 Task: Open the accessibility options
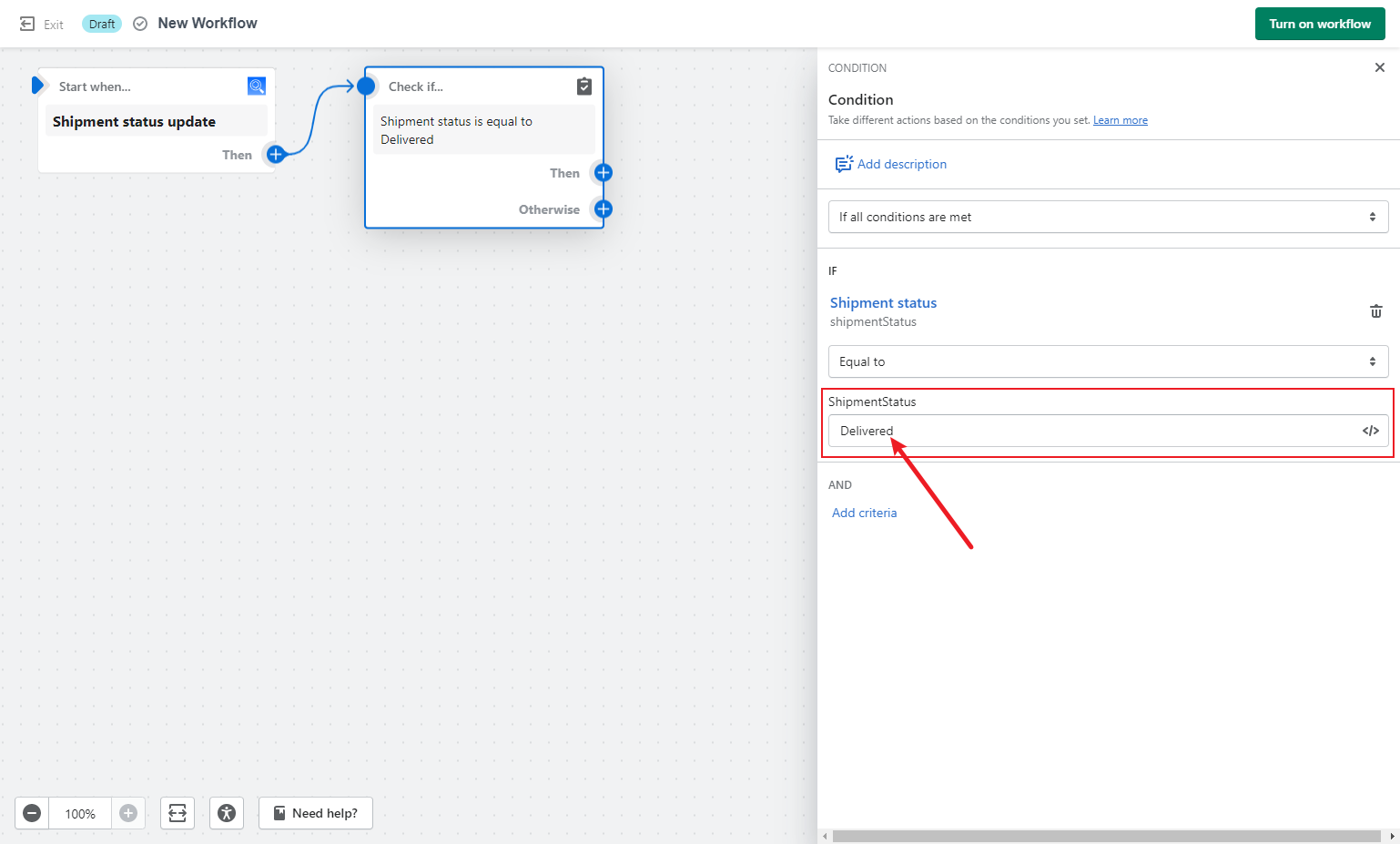coord(227,813)
